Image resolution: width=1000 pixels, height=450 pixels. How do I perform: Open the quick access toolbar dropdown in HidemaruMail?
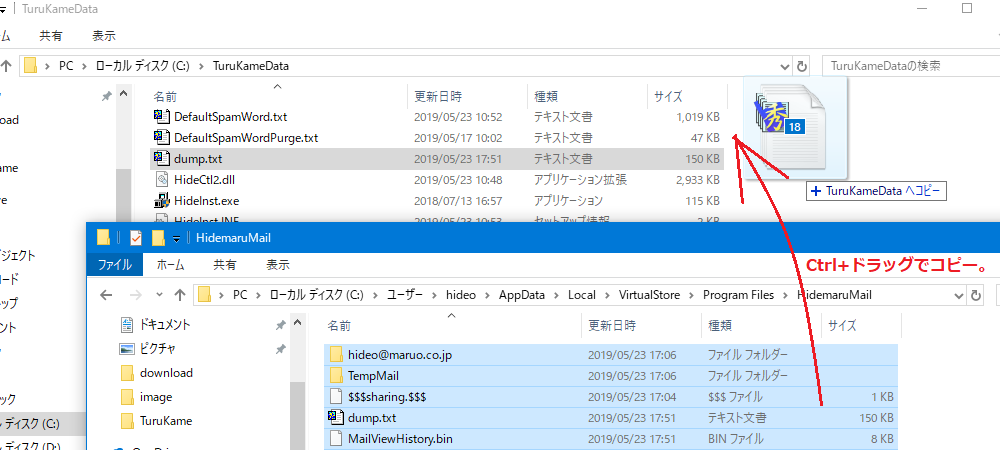point(176,238)
